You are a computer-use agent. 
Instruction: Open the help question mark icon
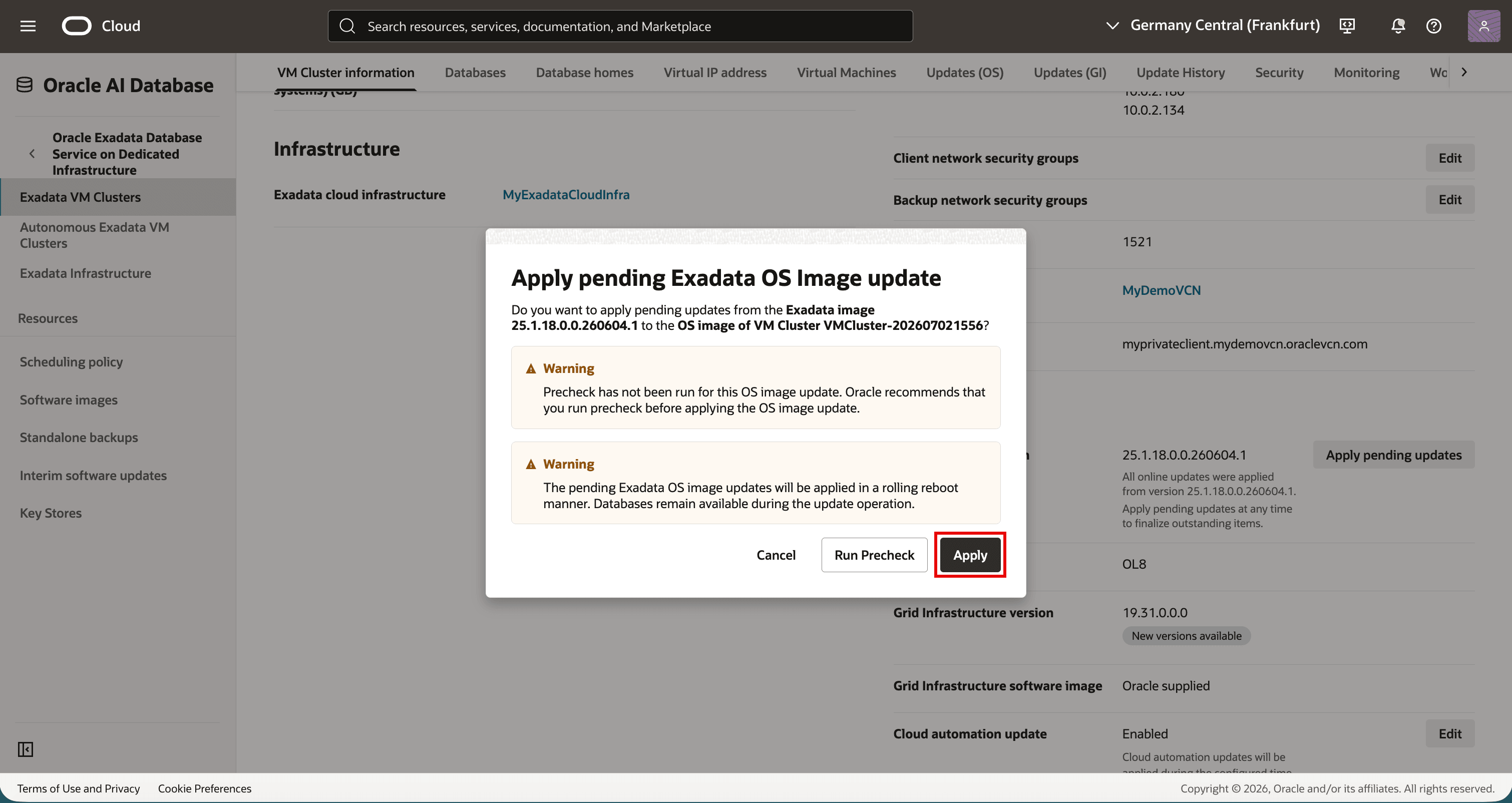[1434, 26]
